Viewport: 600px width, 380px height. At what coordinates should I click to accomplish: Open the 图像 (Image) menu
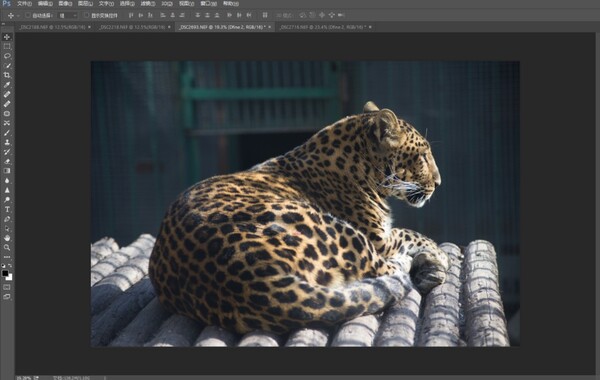pyautogui.click(x=65, y=3)
